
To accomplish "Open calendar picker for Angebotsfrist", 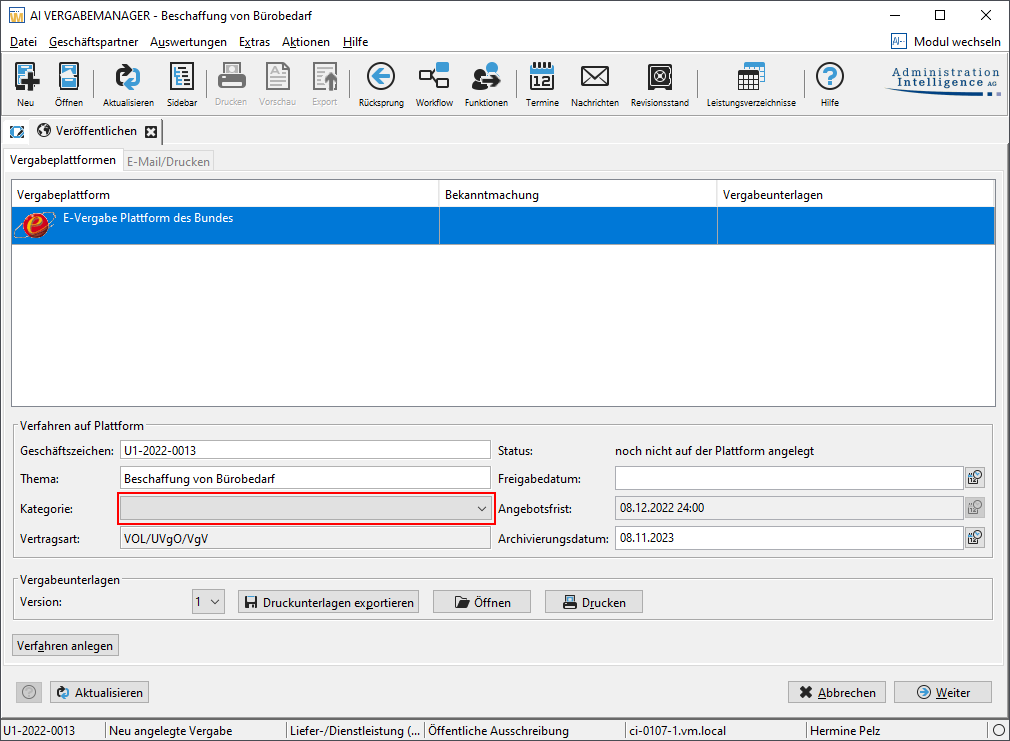I will 975,508.
